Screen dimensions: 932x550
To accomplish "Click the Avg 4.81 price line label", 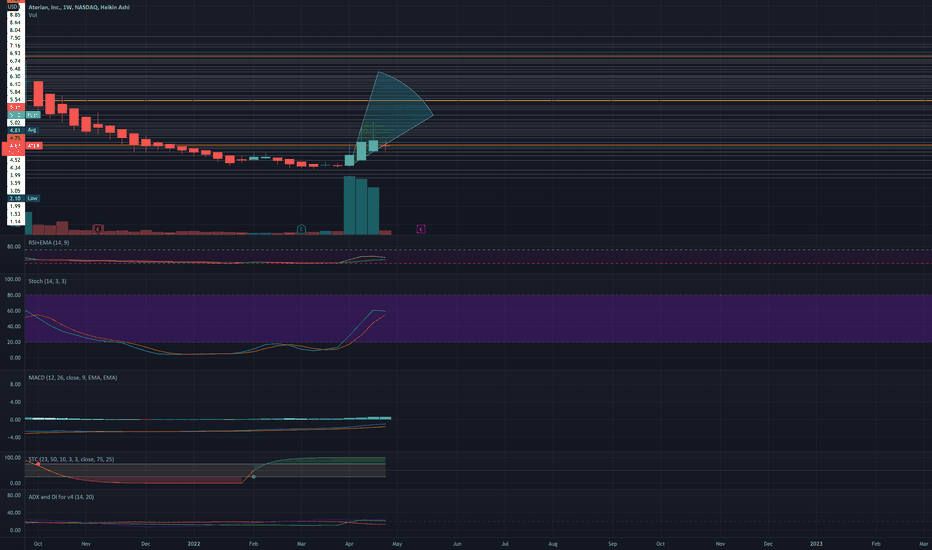I will 23,130.
